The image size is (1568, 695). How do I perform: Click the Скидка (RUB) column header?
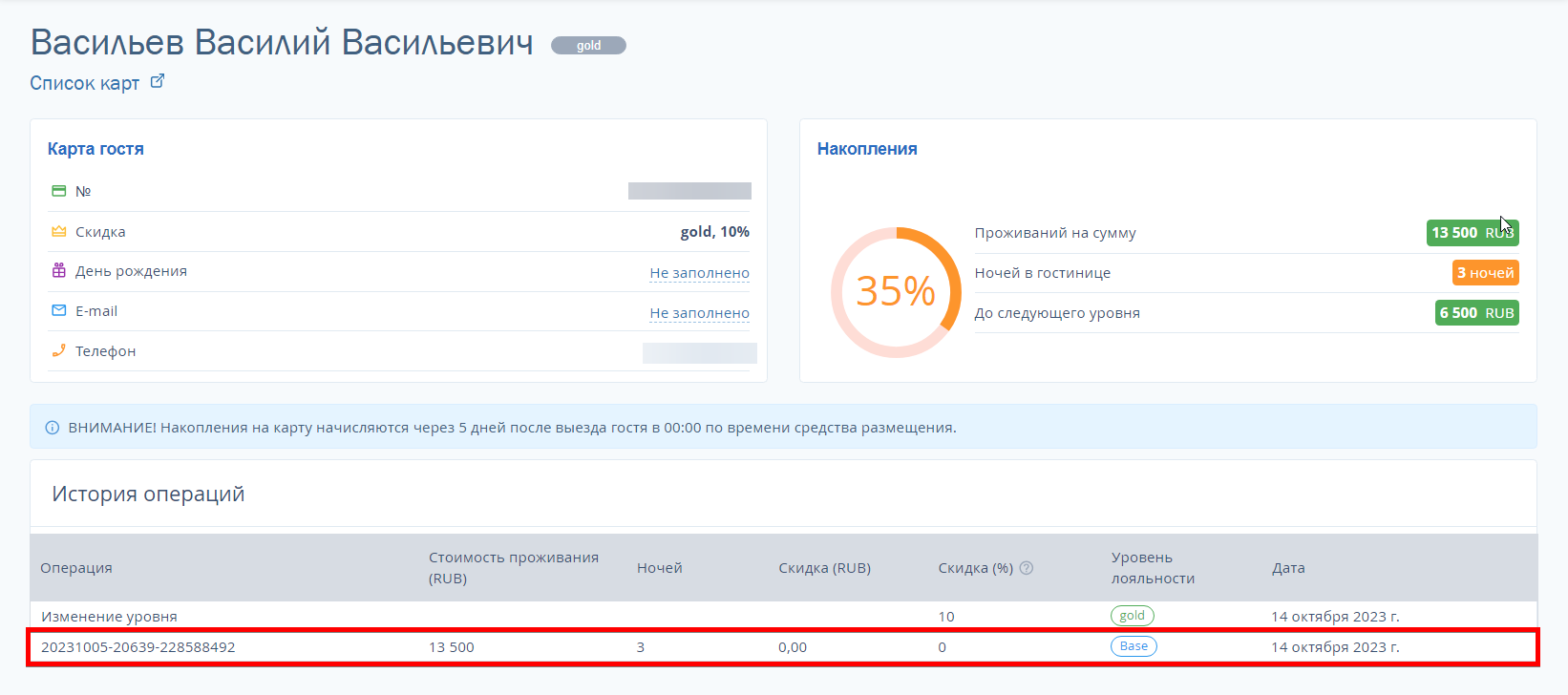pos(825,568)
